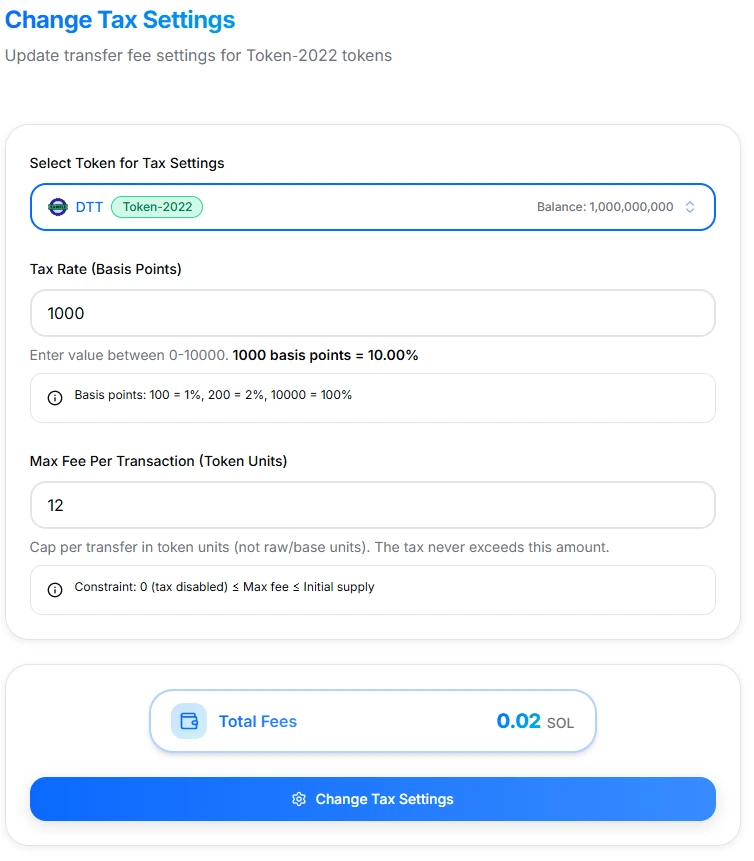Click the Change Tax Settings page heading
This screenshot has width=754, height=861.
(121, 20)
